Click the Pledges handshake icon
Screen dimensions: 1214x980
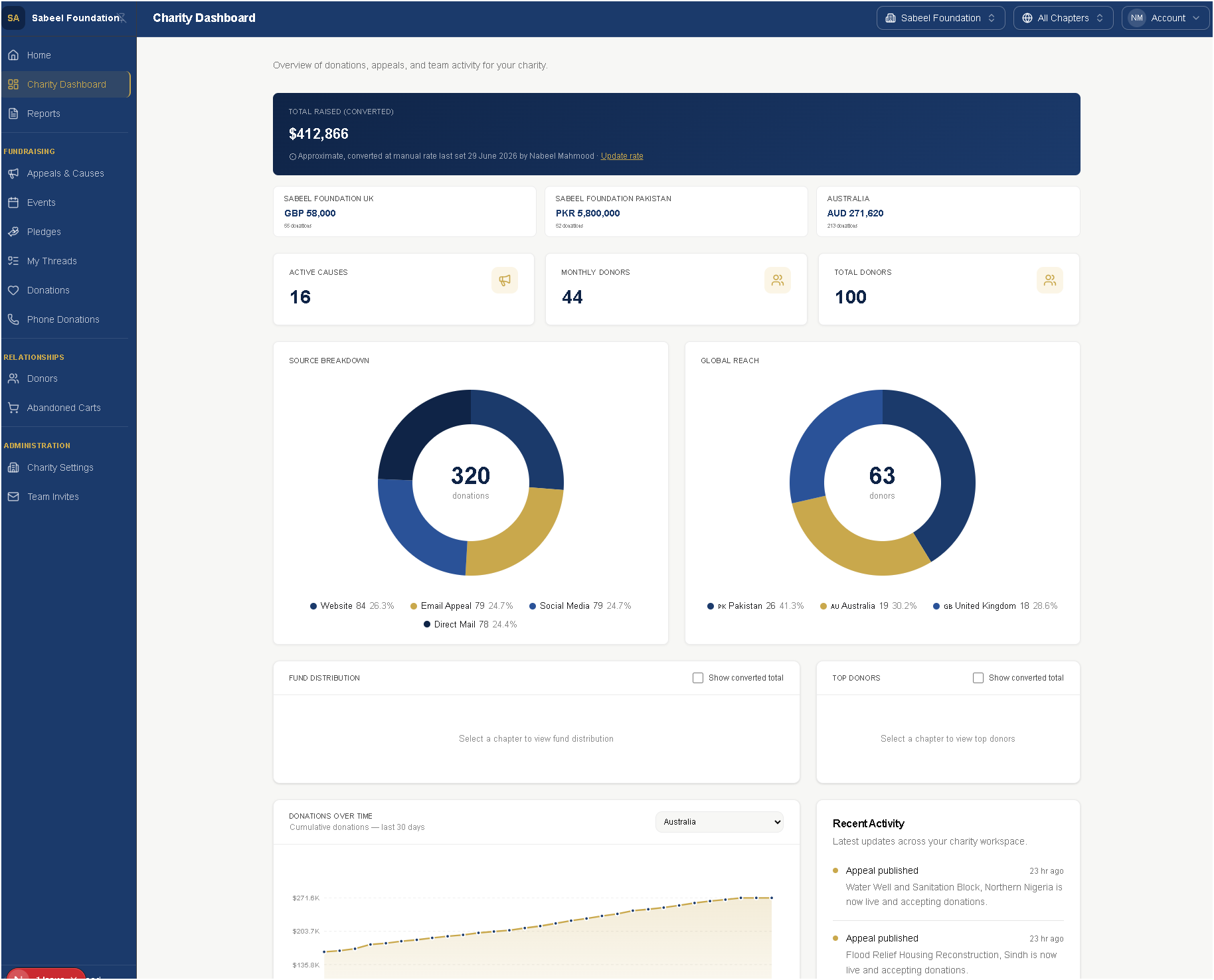pos(13,232)
